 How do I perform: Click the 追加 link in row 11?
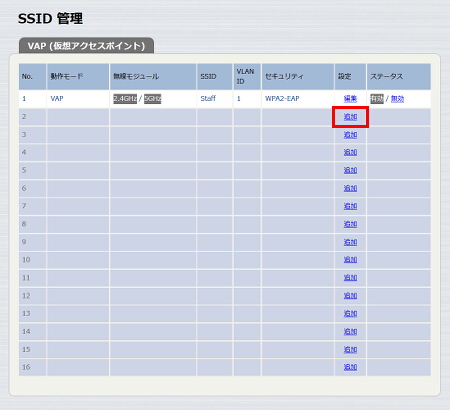coord(350,278)
